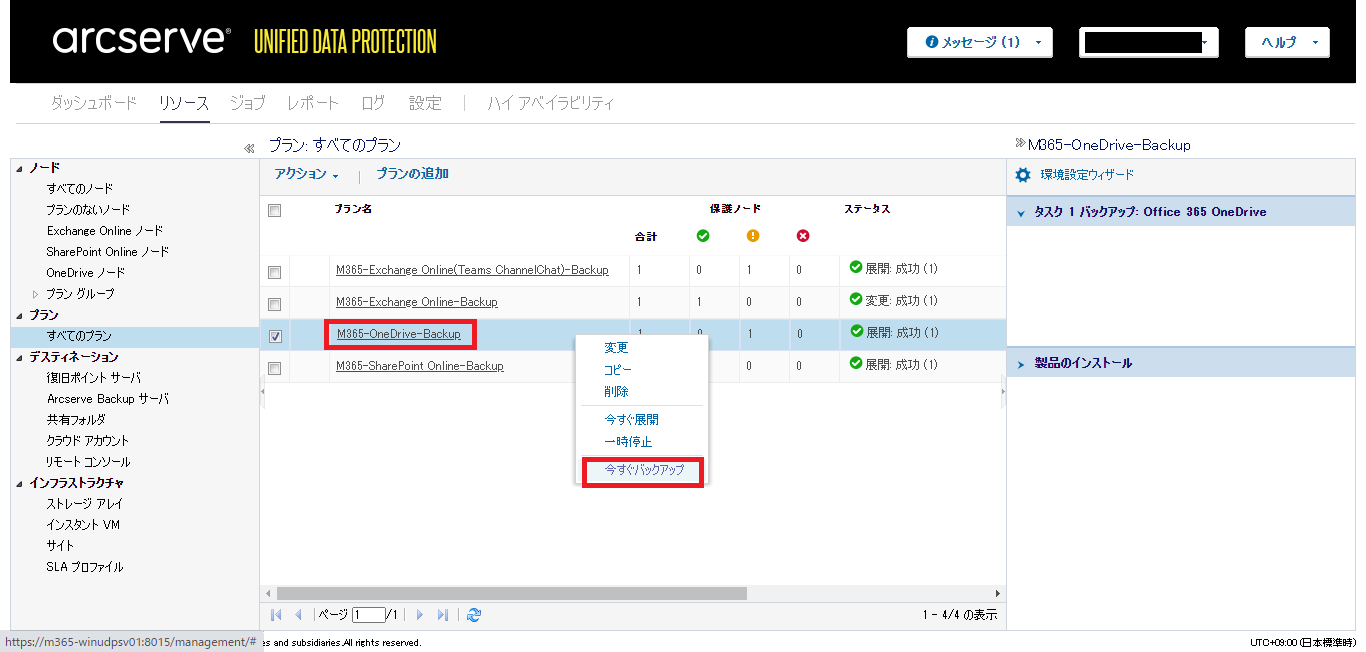Click green status icon in M365-Exchange Online-Backup row
1366x652 pixels.
(856, 299)
